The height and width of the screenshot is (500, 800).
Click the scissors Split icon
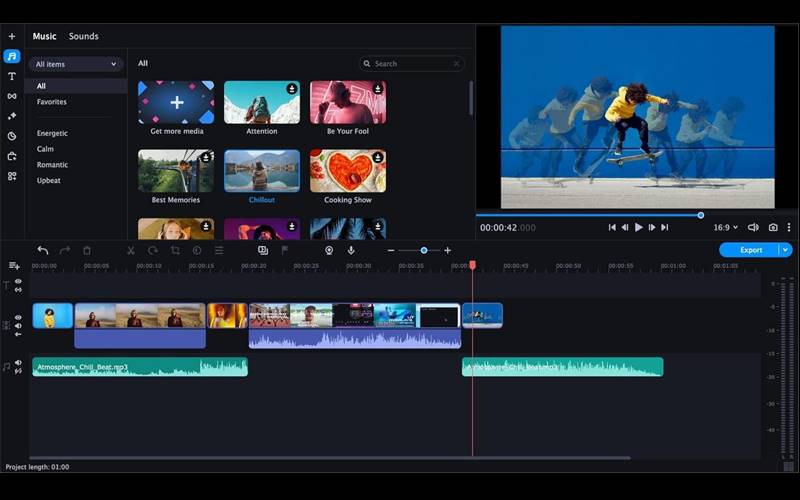pyautogui.click(x=131, y=250)
